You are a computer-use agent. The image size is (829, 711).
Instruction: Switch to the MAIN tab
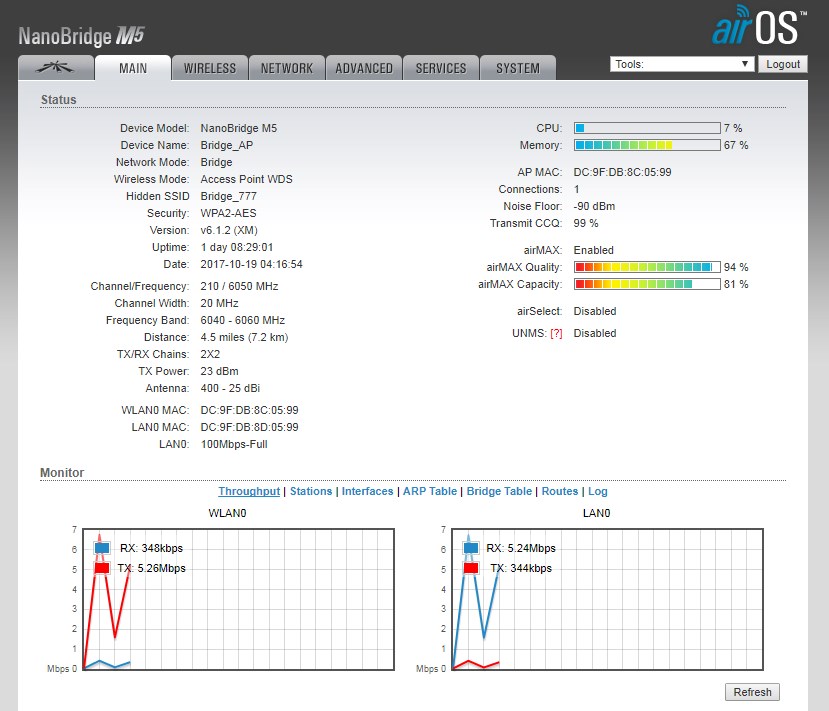click(133, 68)
